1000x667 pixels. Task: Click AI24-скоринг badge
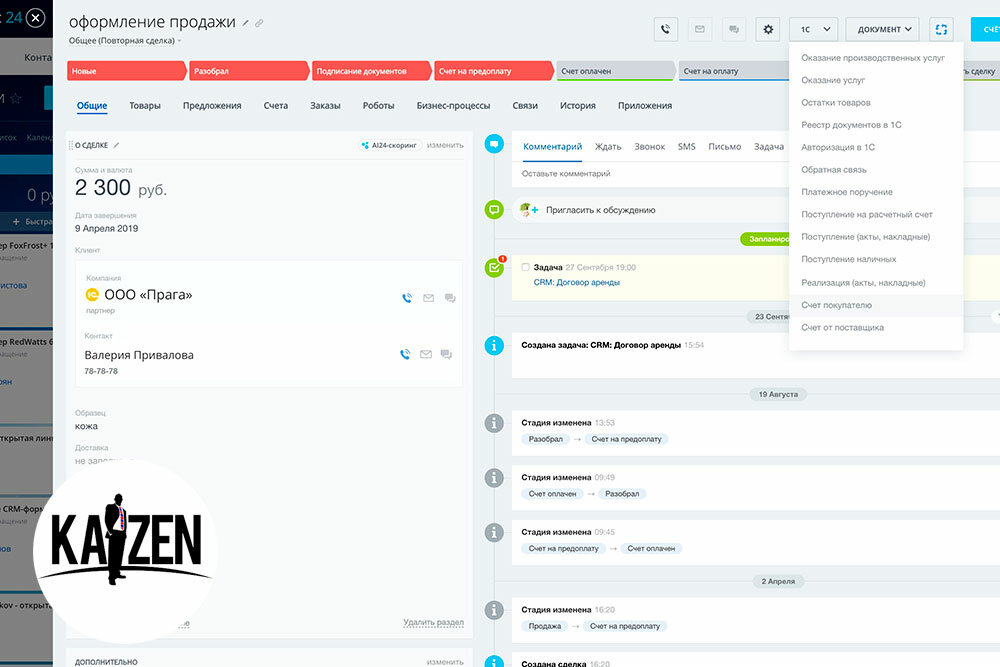click(389, 145)
